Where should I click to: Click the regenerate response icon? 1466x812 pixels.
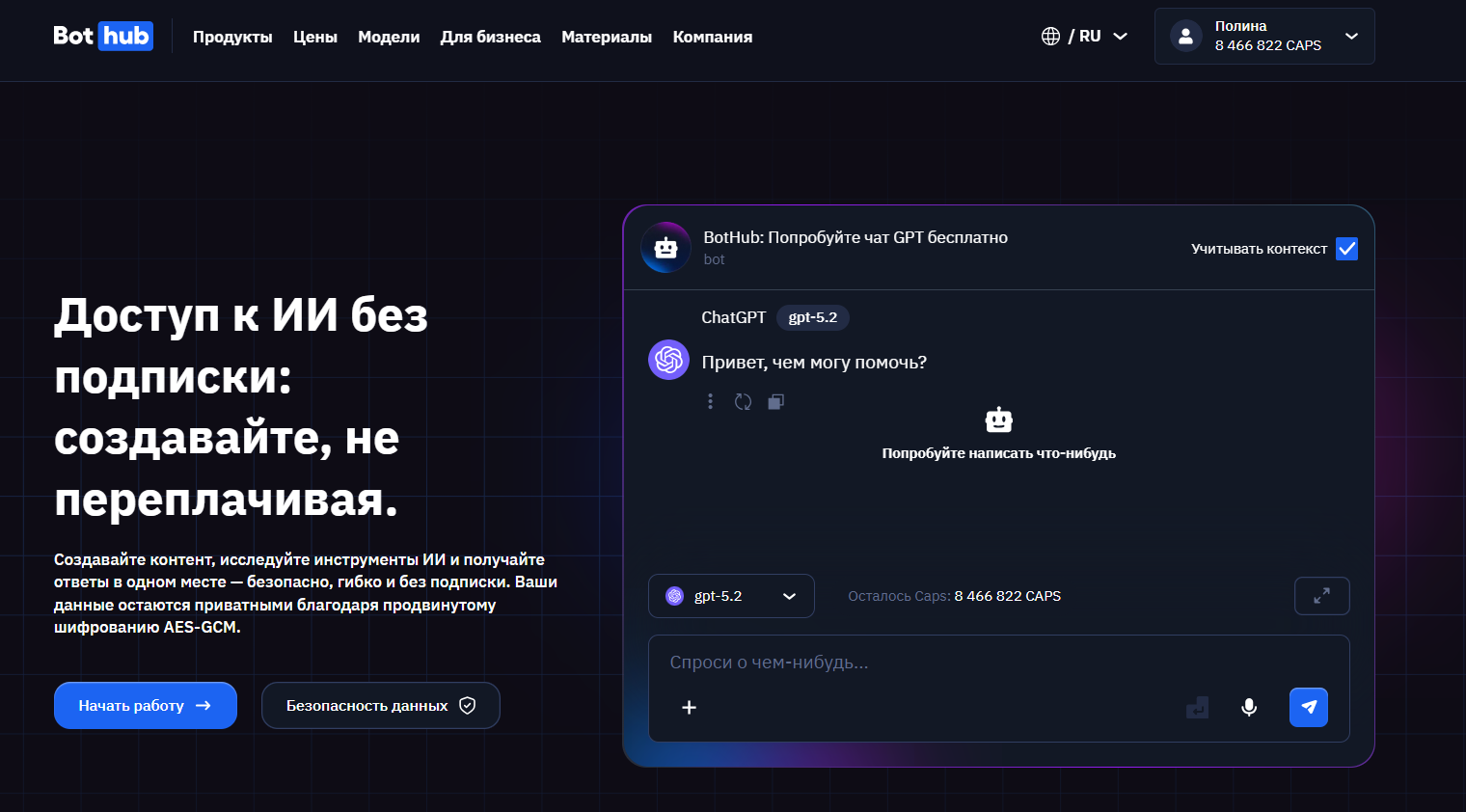point(743,401)
